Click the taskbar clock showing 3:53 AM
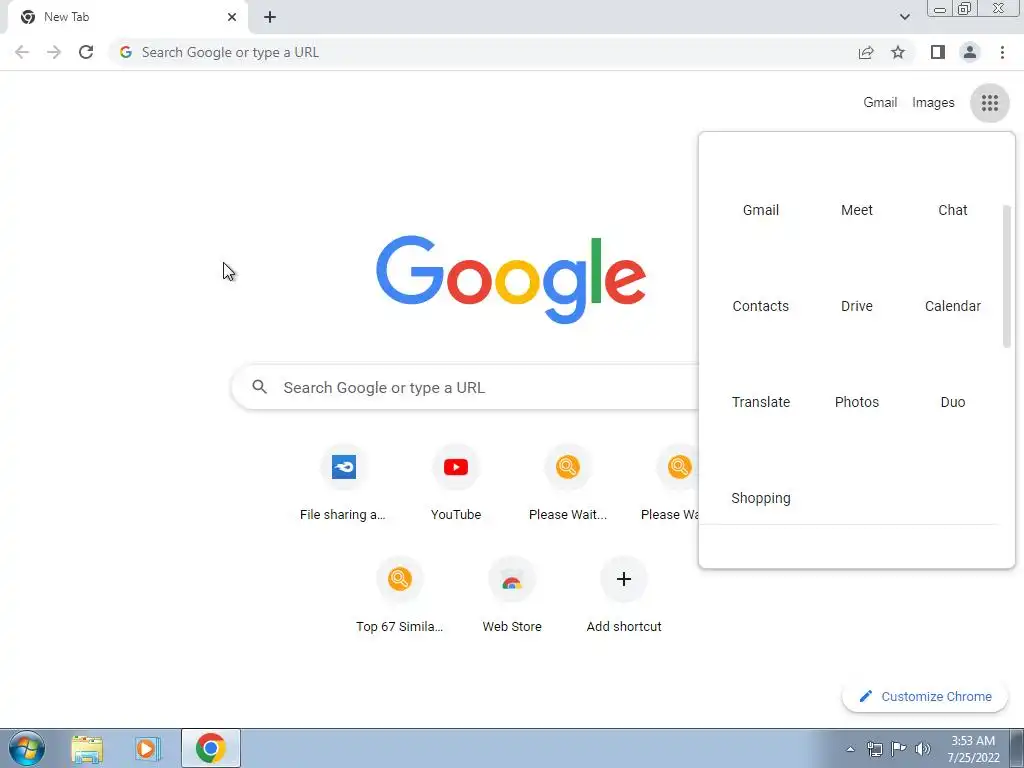Viewport: 1024px width, 768px height. [973, 749]
